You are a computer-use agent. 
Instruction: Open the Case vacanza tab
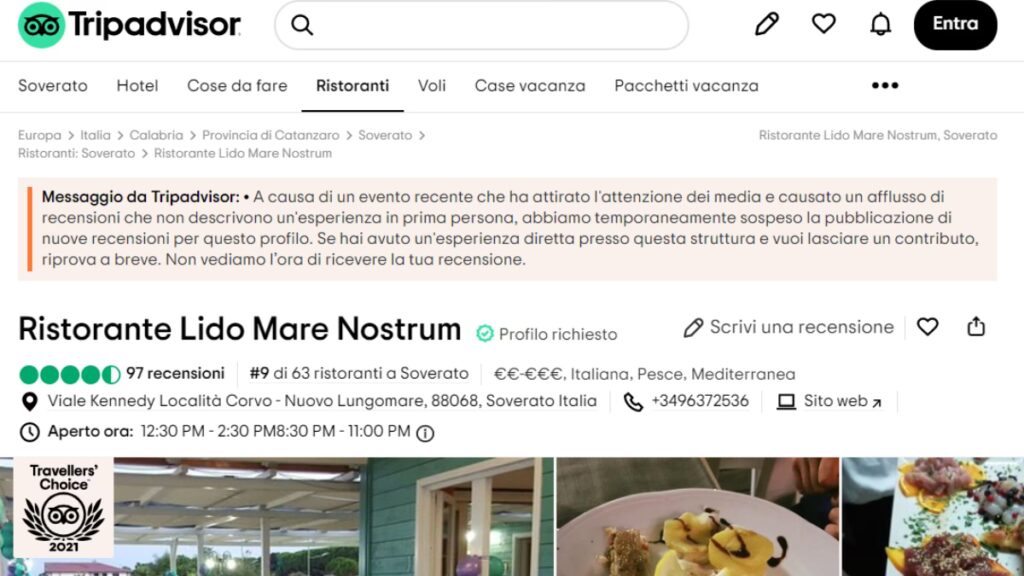(530, 86)
